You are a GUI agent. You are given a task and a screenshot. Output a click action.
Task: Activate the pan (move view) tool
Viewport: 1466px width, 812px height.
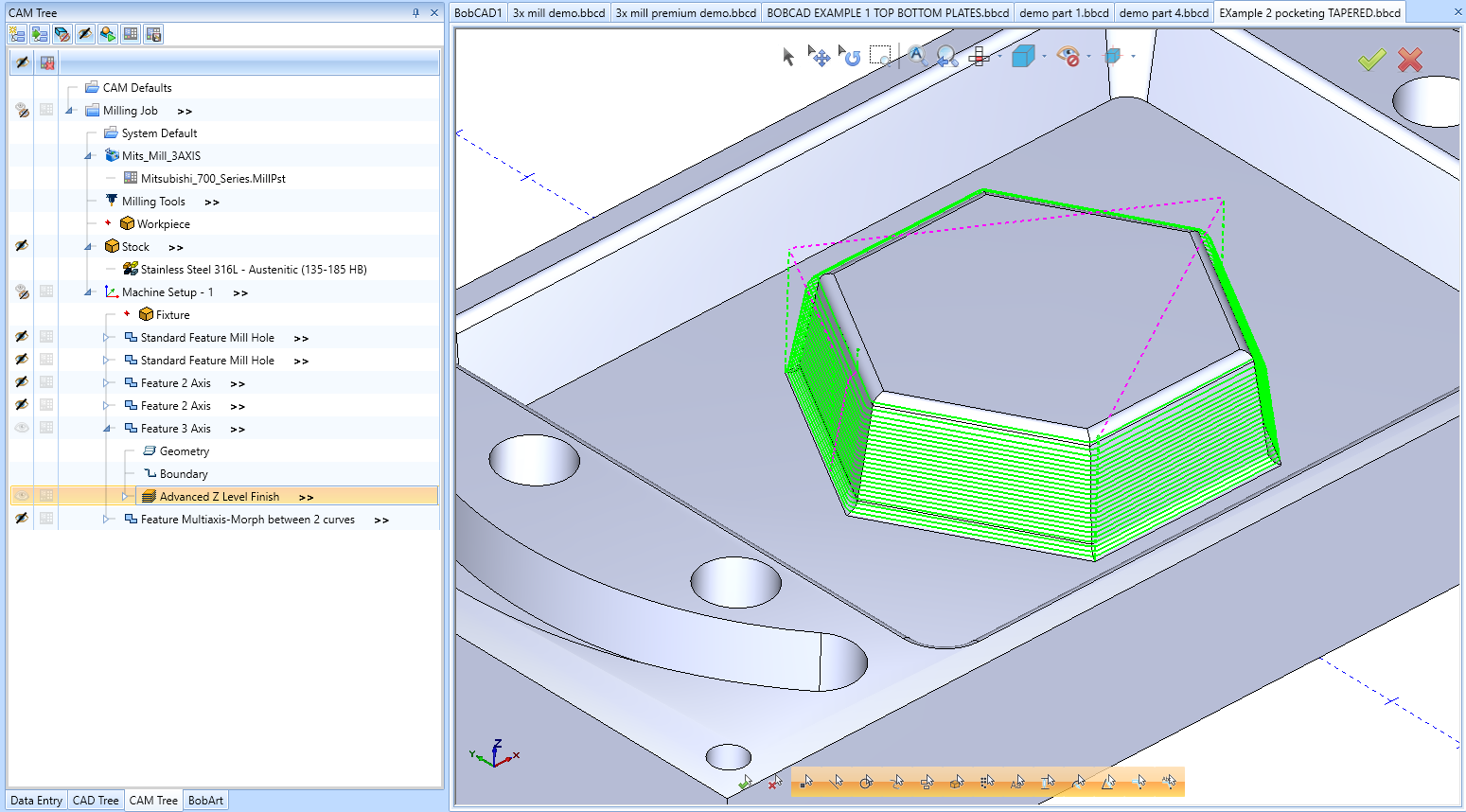pos(821,57)
